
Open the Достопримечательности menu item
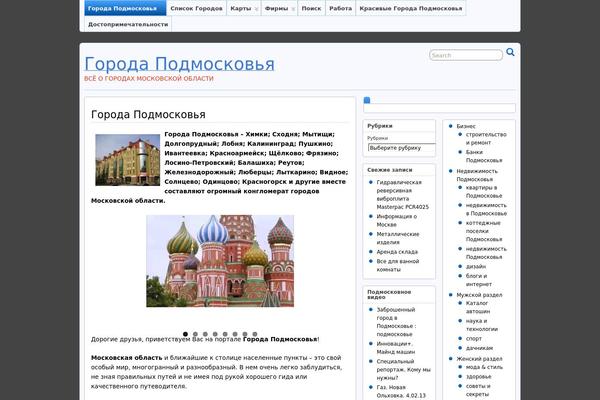tap(128, 24)
